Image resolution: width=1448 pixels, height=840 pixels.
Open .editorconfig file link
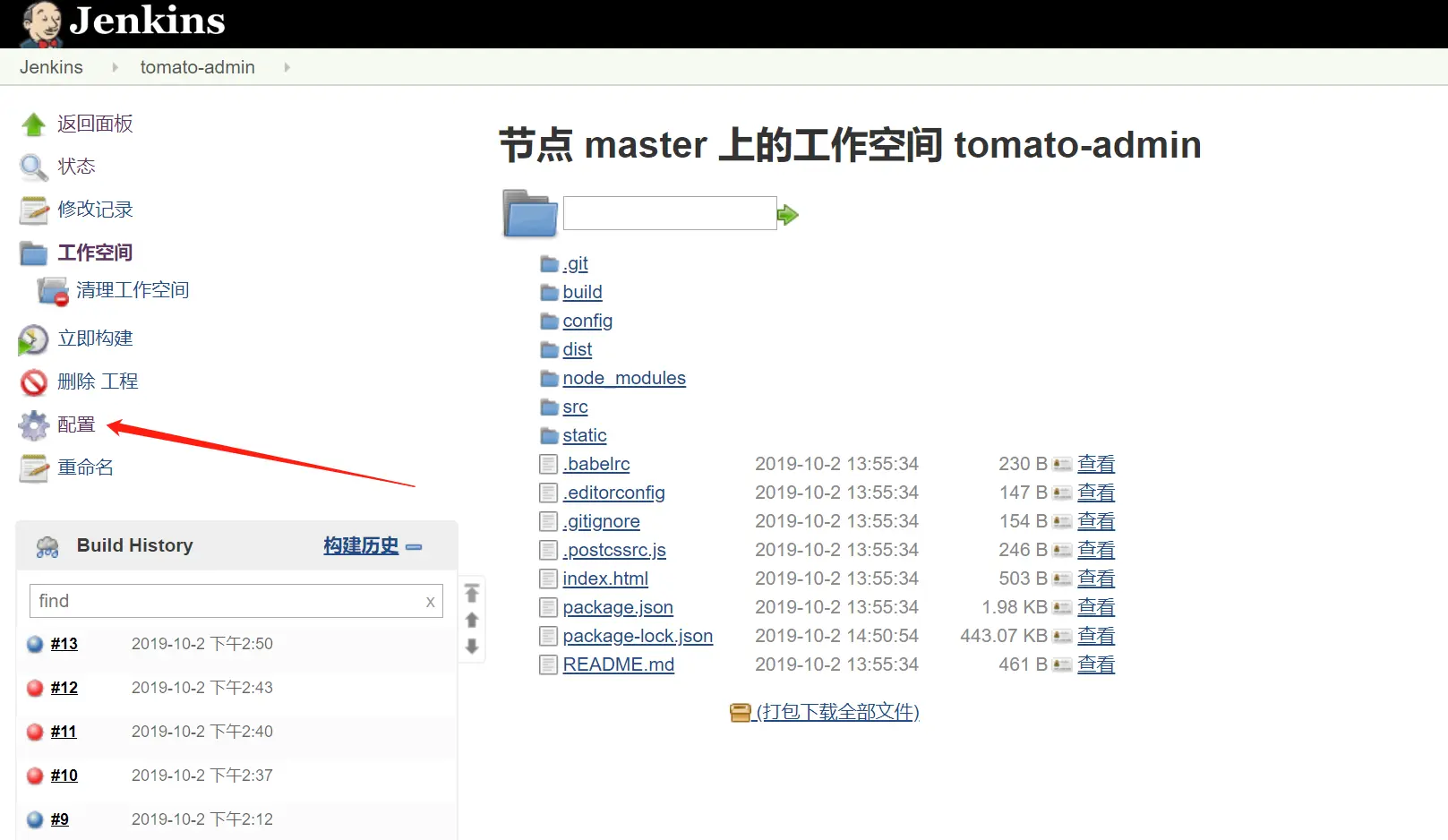pyautogui.click(x=614, y=493)
